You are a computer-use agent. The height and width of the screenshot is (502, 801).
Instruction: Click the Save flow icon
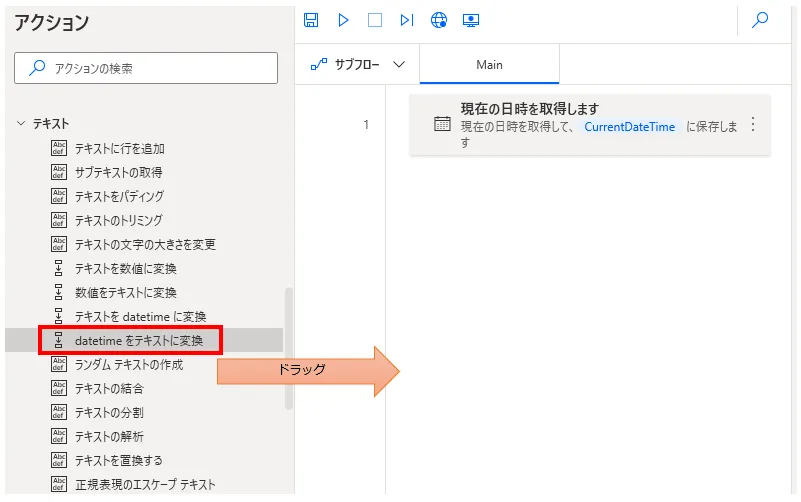click(x=311, y=20)
